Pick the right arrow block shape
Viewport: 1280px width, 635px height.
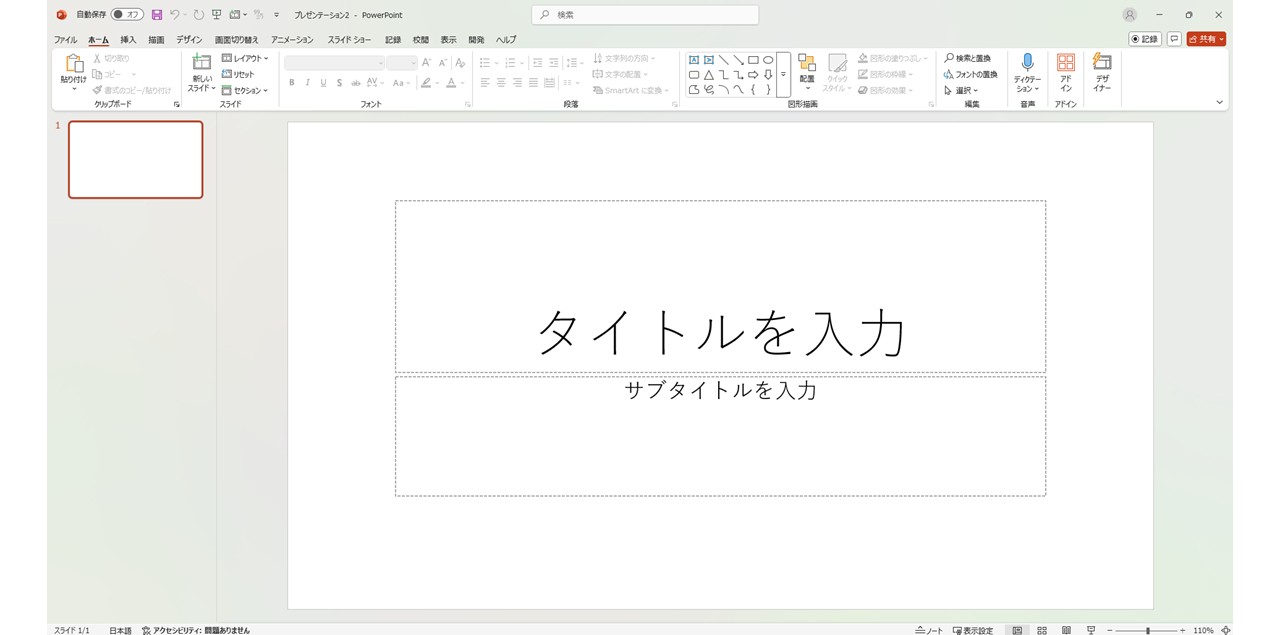(x=753, y=75)
